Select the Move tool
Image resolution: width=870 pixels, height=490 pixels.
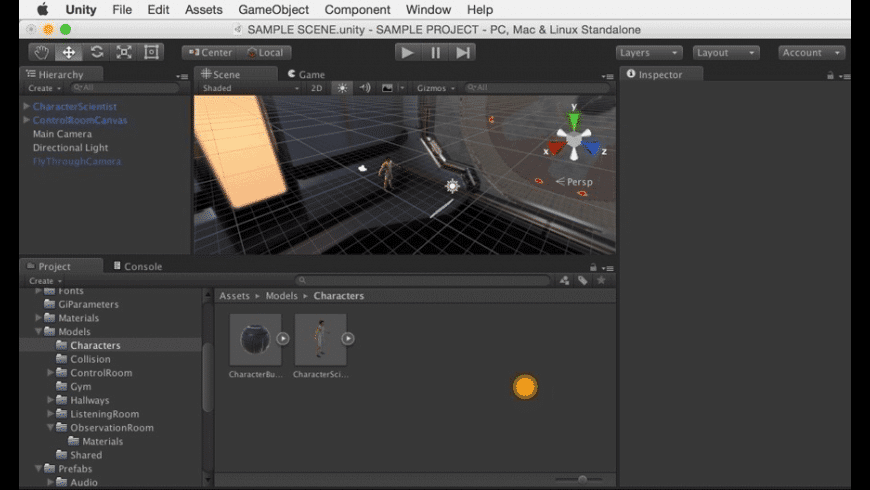point(69,52)
